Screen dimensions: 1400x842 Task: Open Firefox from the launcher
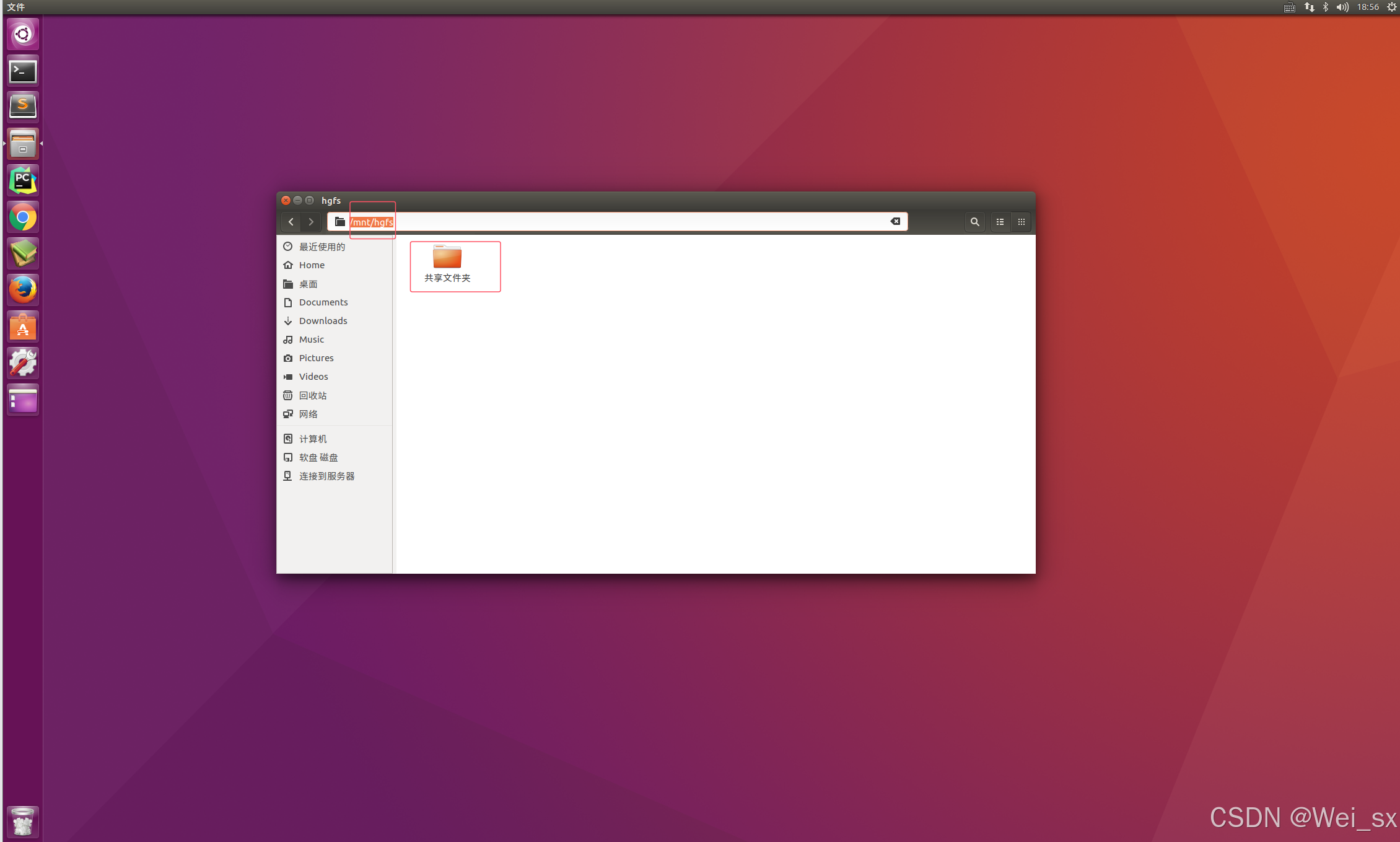tap(23, 290)
